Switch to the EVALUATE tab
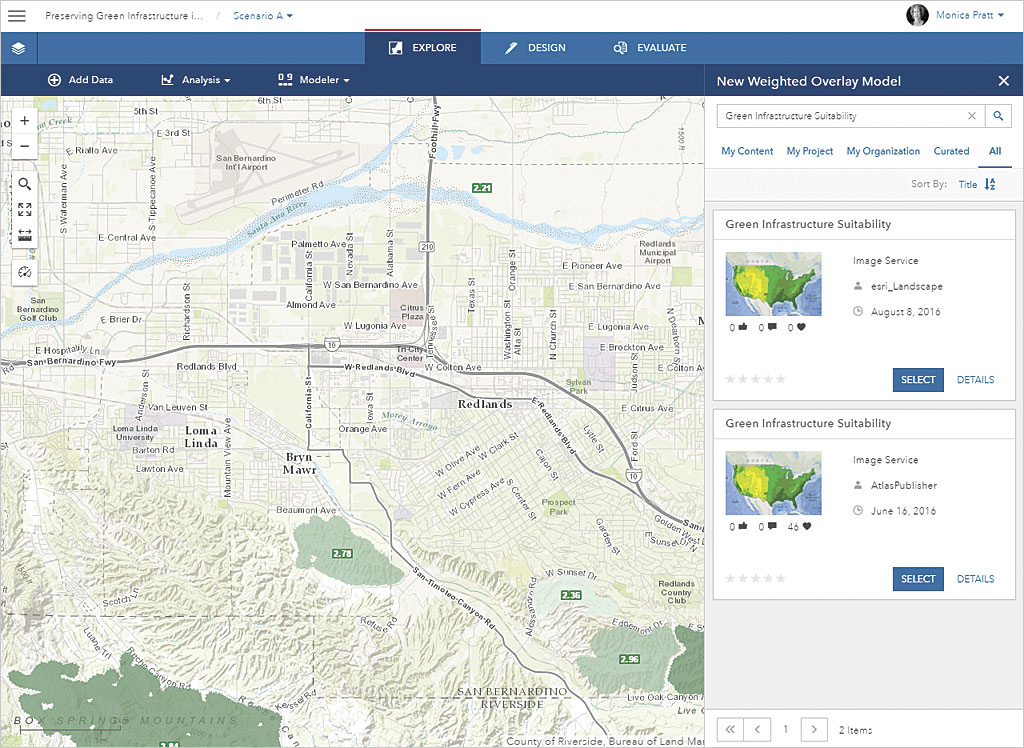This screenshot has height=748, width=1024. point(650,48)
